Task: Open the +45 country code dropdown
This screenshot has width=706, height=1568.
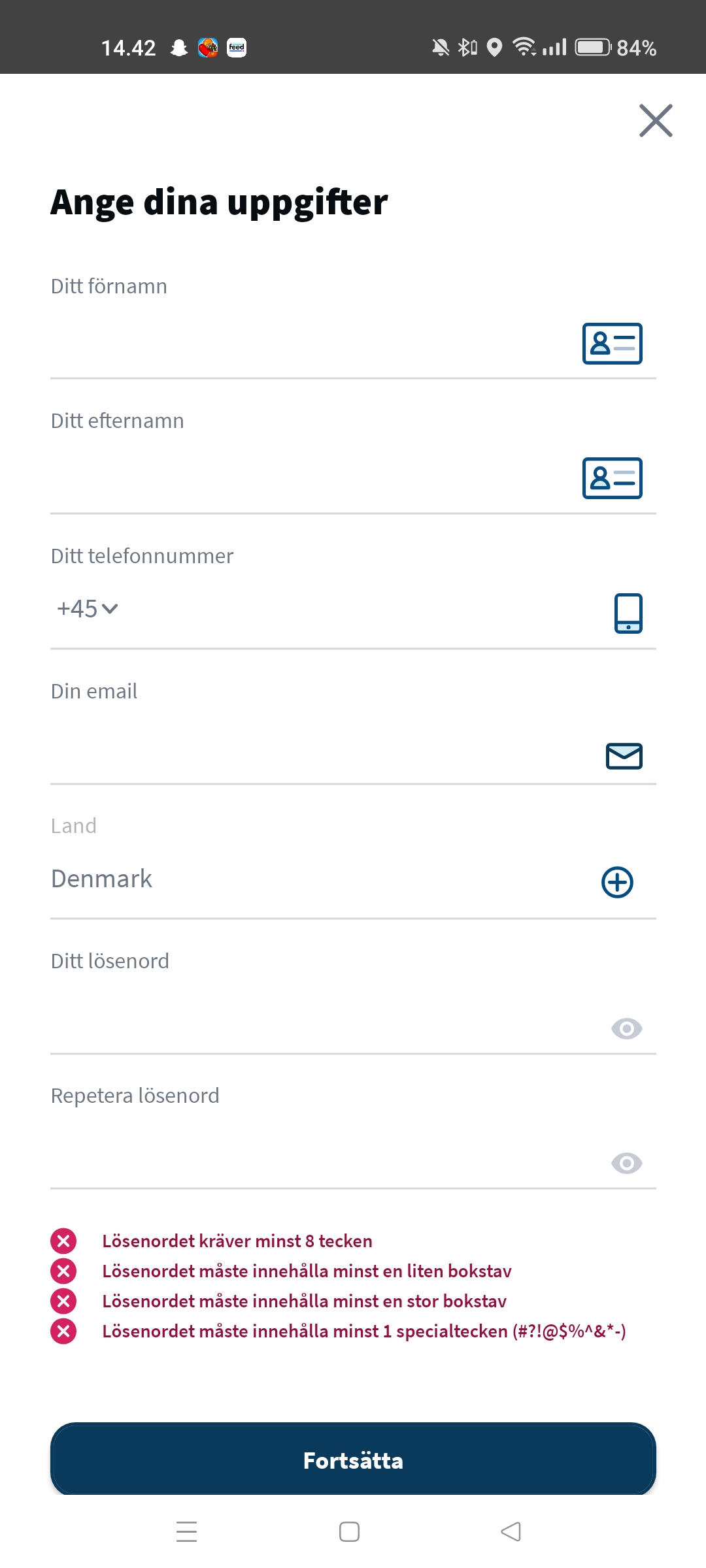Action: [x=87, y=609]
